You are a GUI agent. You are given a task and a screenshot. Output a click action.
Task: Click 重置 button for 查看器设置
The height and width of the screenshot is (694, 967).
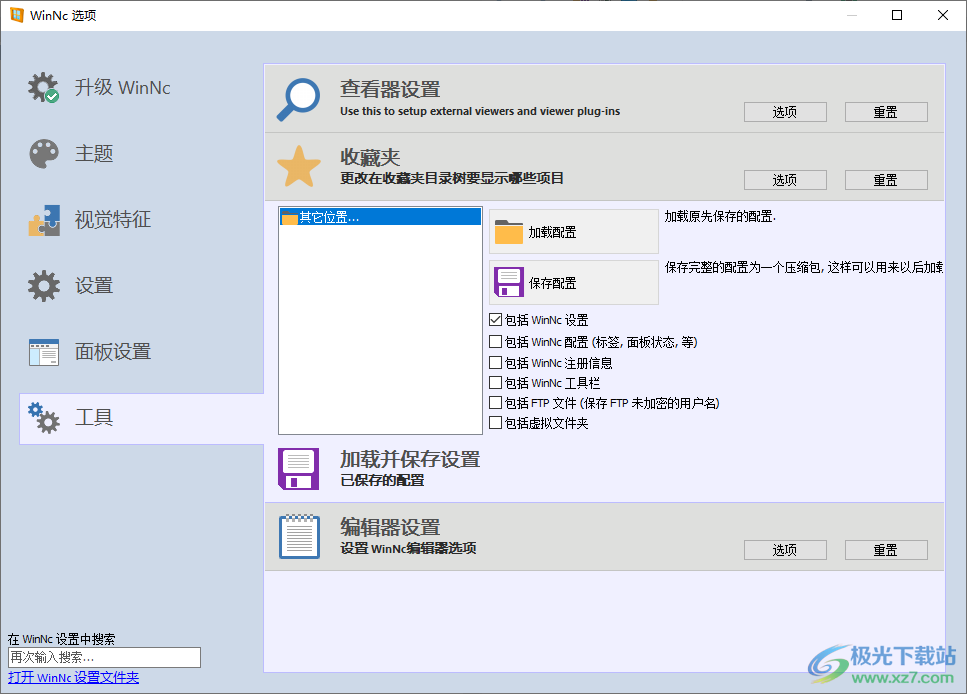click(886, 112)
